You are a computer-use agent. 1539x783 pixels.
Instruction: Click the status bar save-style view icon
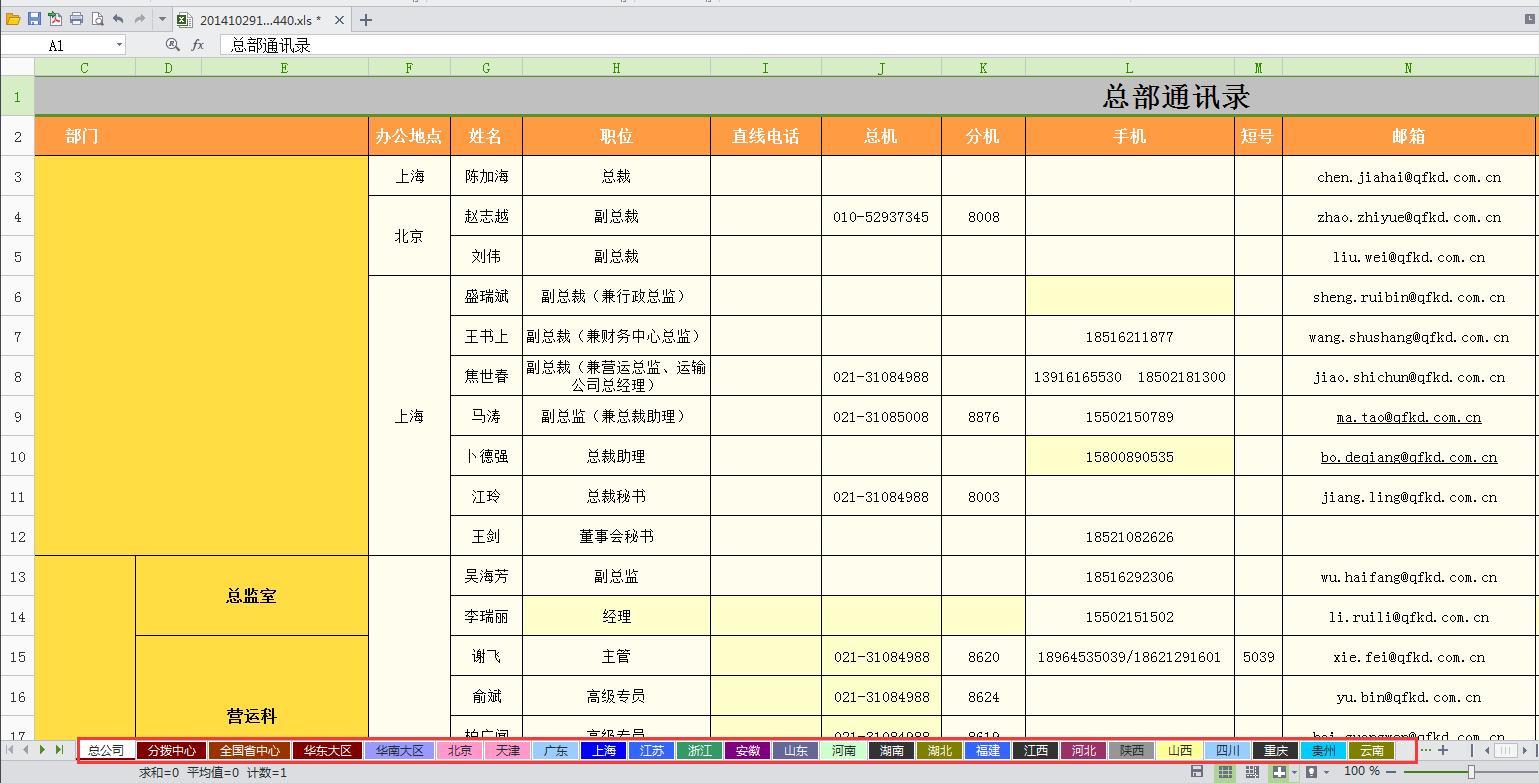pyautogui.click(x=1198, y=772)
